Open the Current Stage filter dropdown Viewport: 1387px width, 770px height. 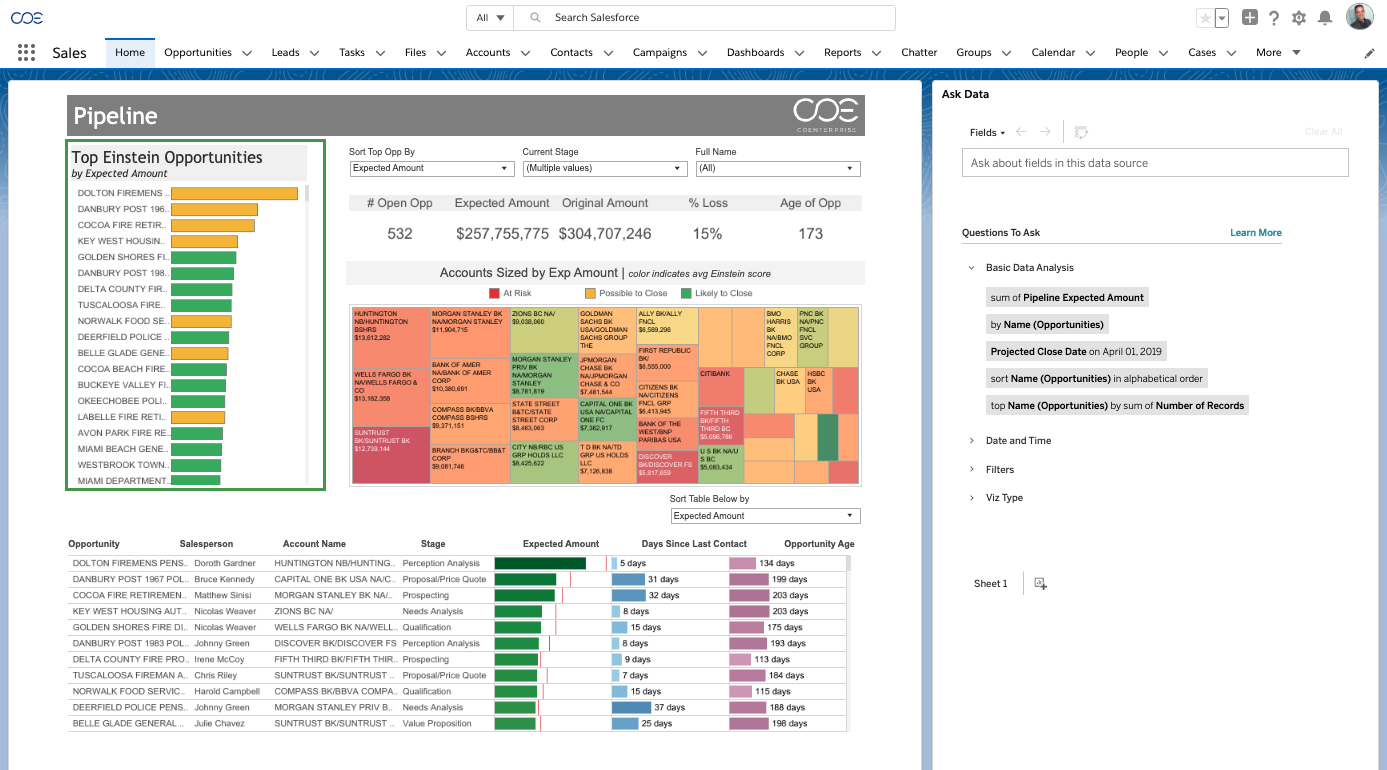604,169
